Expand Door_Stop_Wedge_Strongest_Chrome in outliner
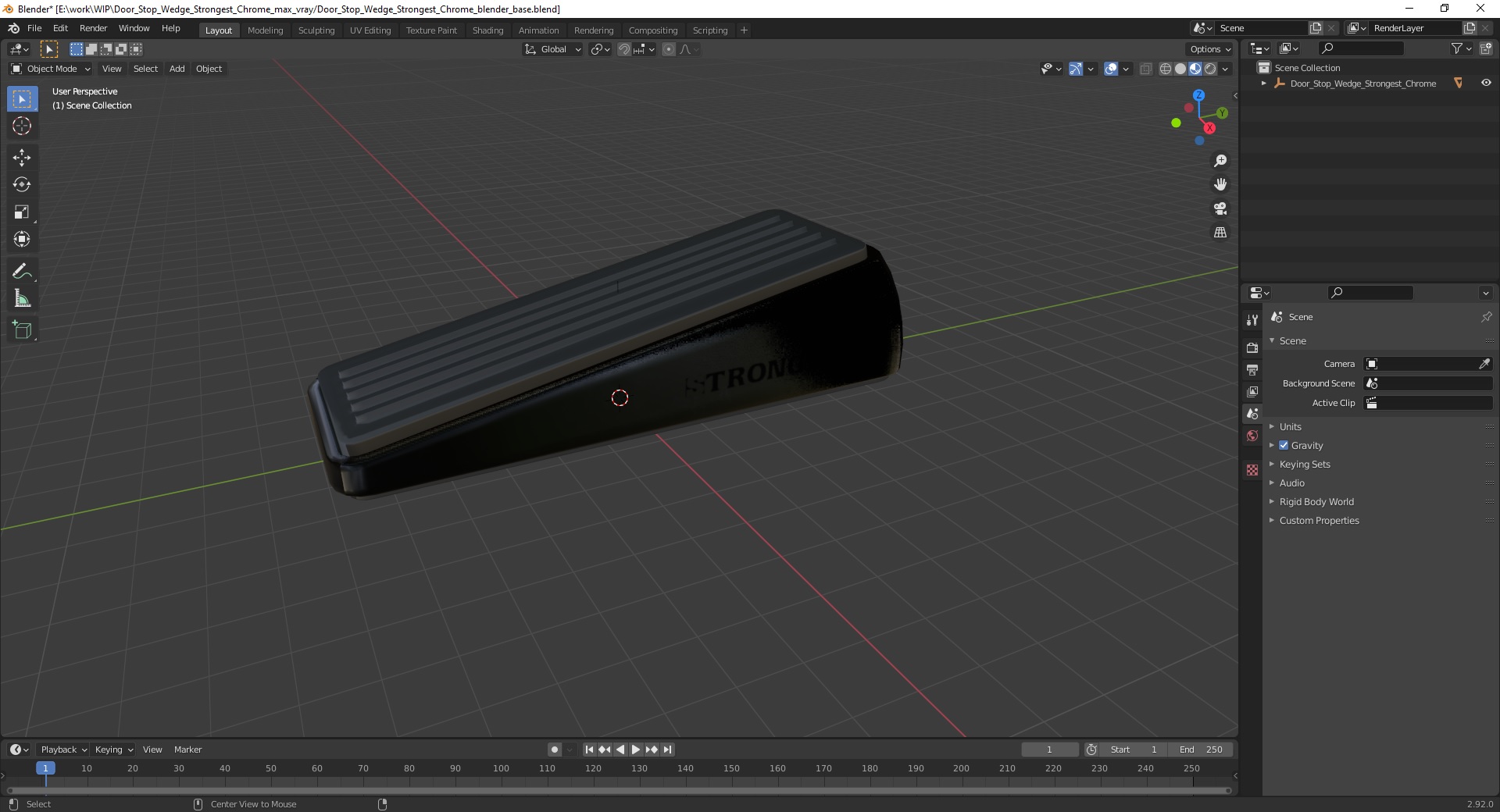Screen dimensions: 1500x812 (1264, 83)
